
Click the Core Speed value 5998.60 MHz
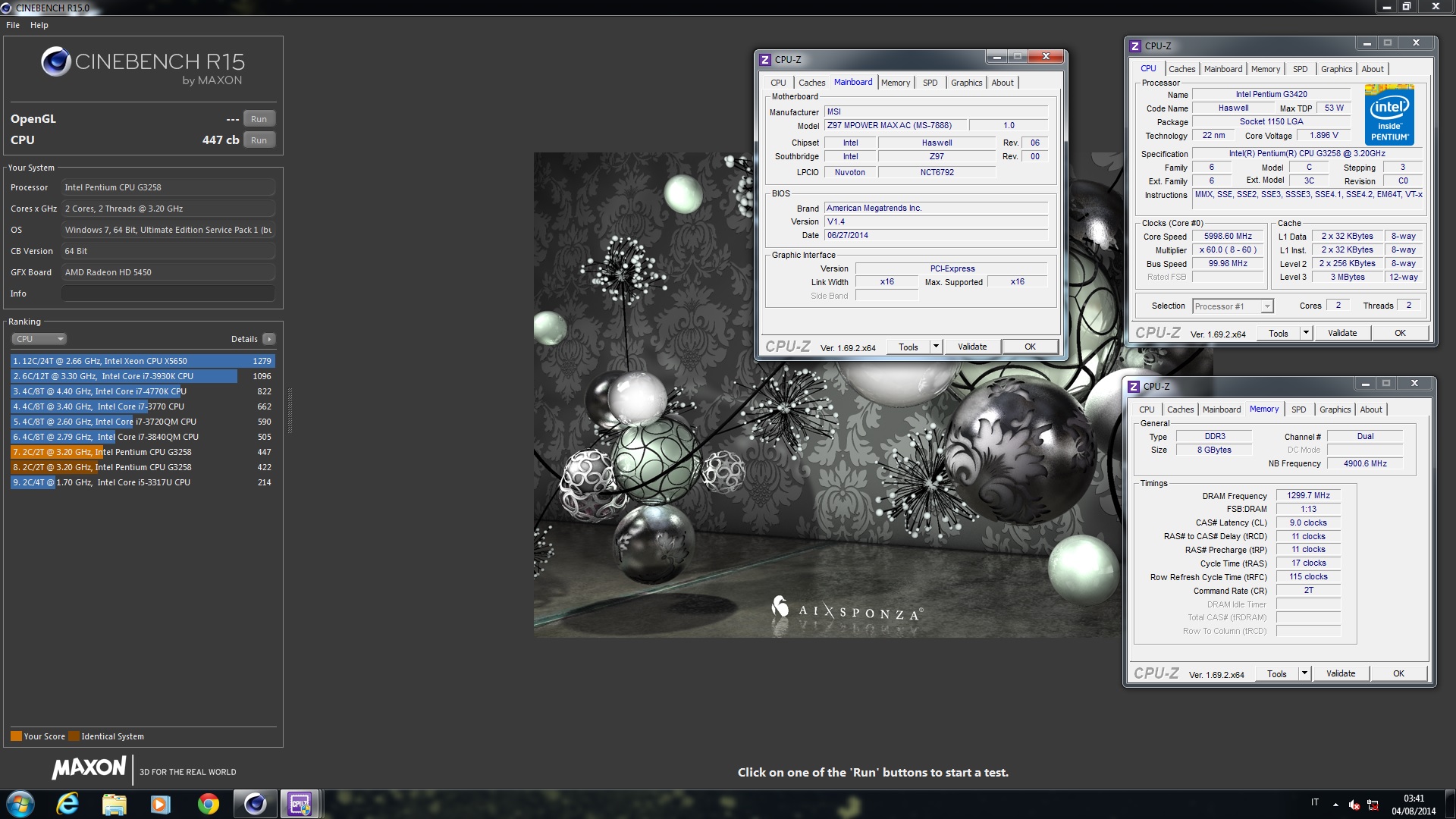[1228, 237]
